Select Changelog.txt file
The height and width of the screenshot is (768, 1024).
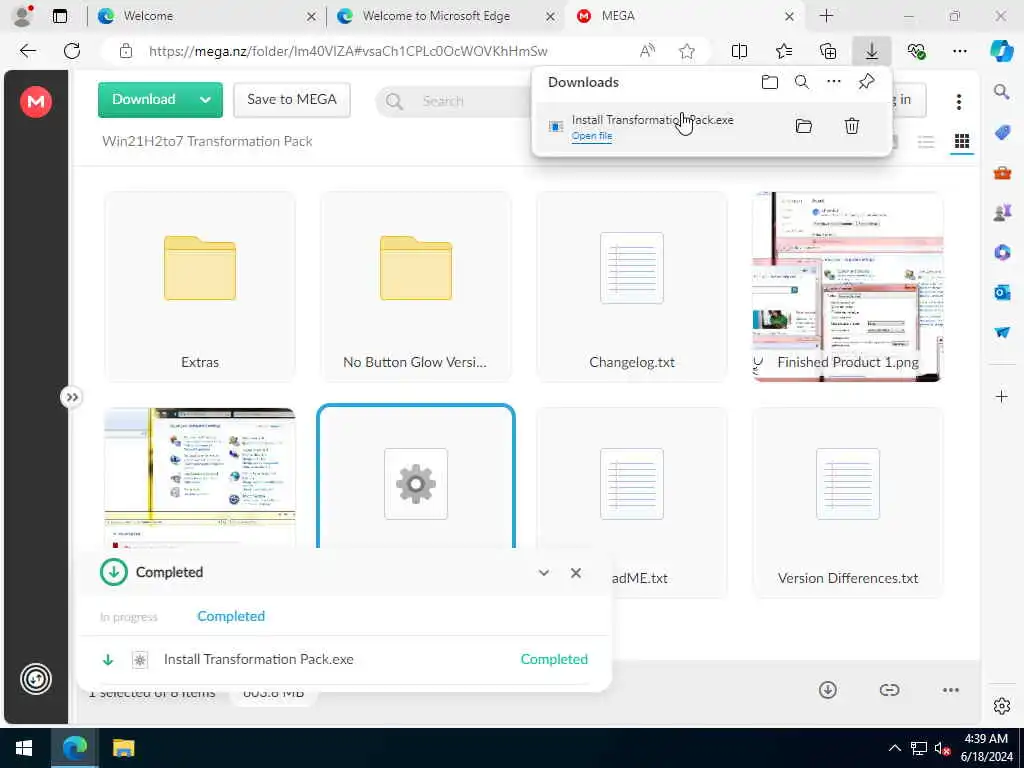[x=632, y=287]
